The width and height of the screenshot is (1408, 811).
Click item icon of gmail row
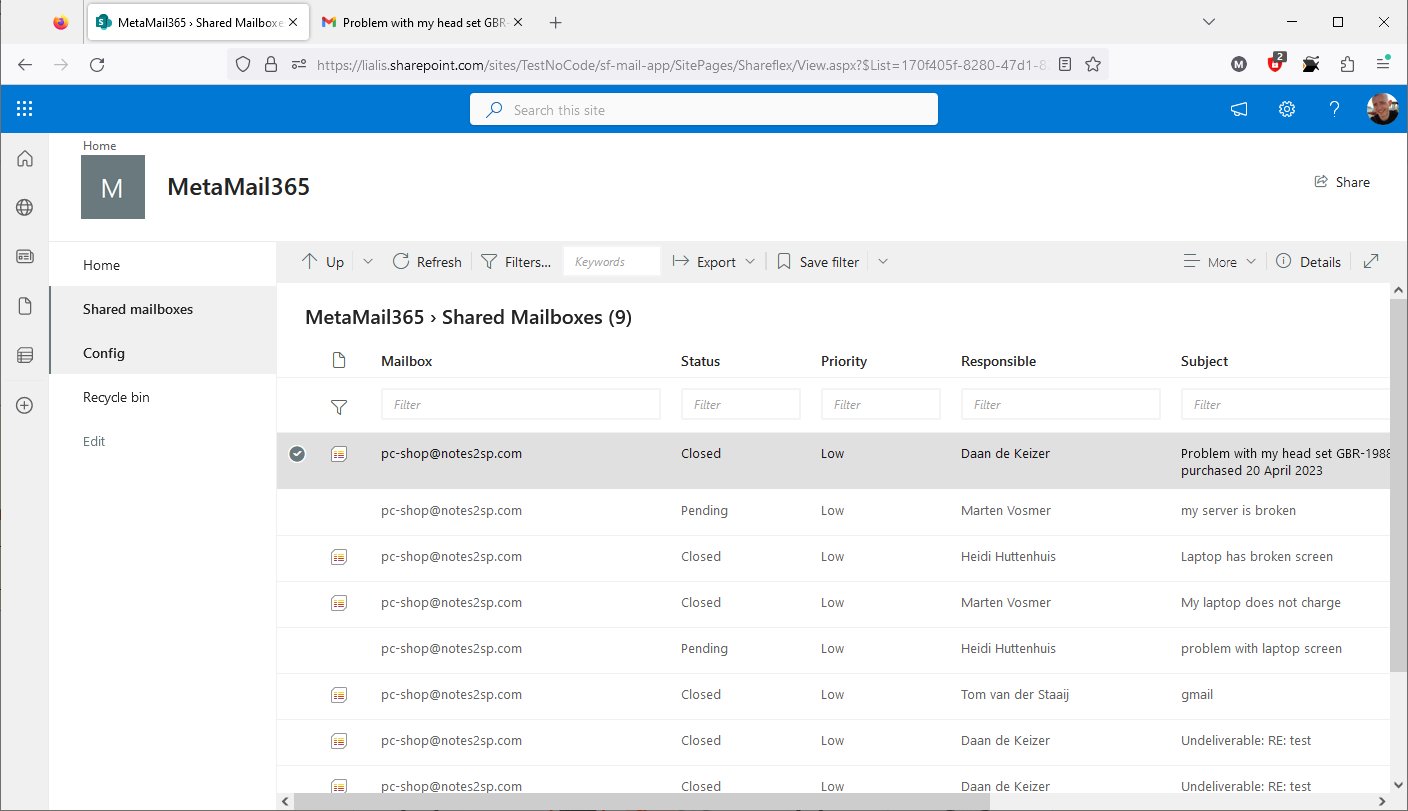tap(339, 695)
